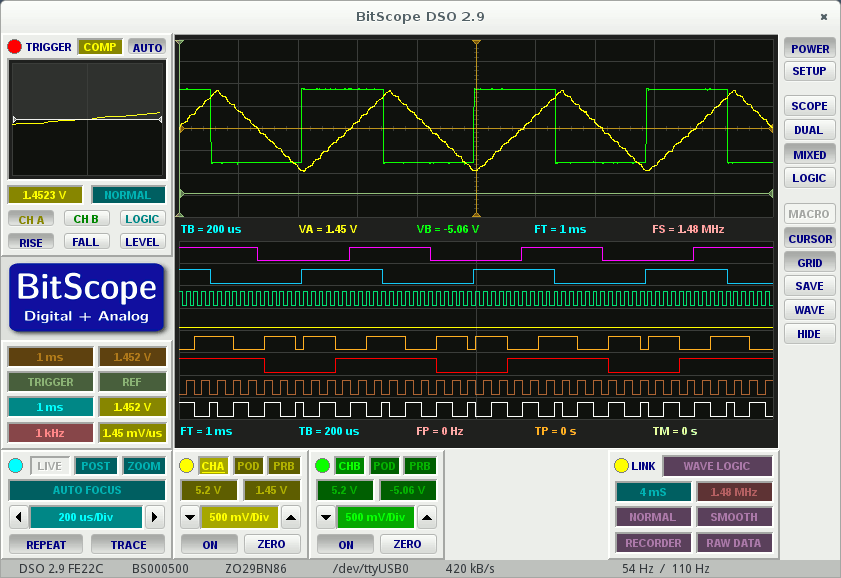841x578 pixels.
Task: Open Channel B range dropdown arrow
Action: pos(325,517)
